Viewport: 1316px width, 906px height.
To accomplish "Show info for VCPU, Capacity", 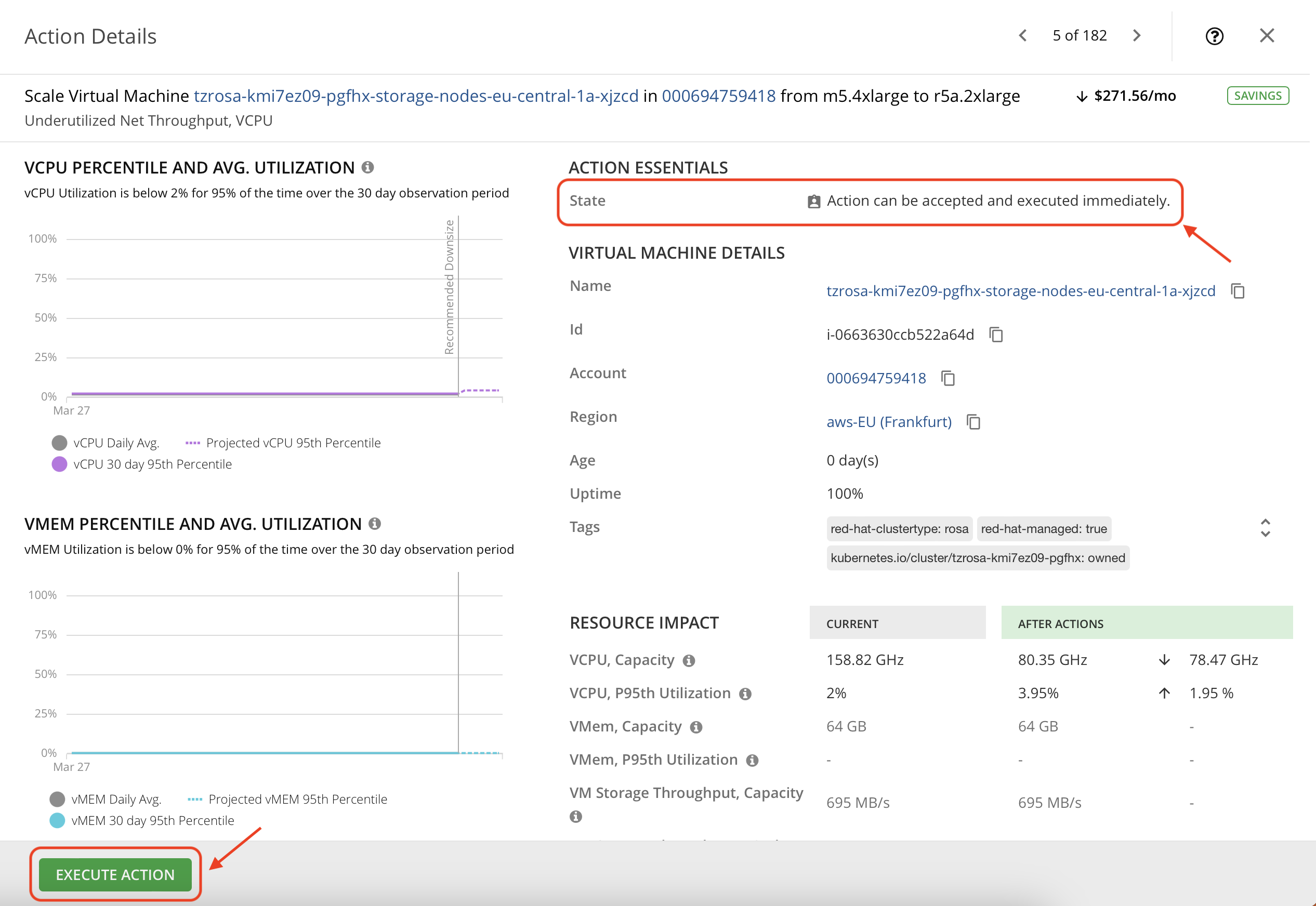I will (689, 661).
